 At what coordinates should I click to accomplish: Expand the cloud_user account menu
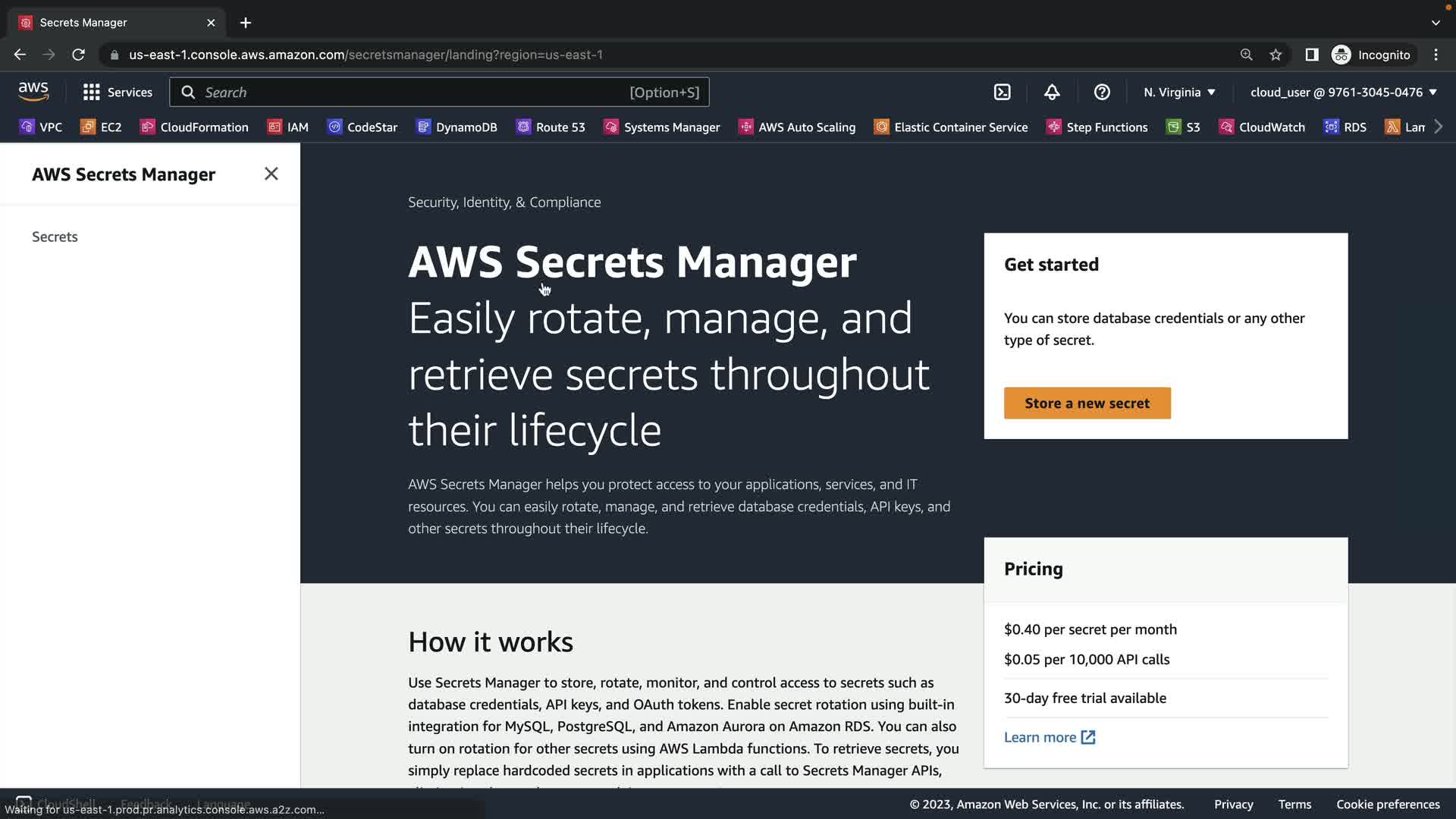tap(1343, 93)
